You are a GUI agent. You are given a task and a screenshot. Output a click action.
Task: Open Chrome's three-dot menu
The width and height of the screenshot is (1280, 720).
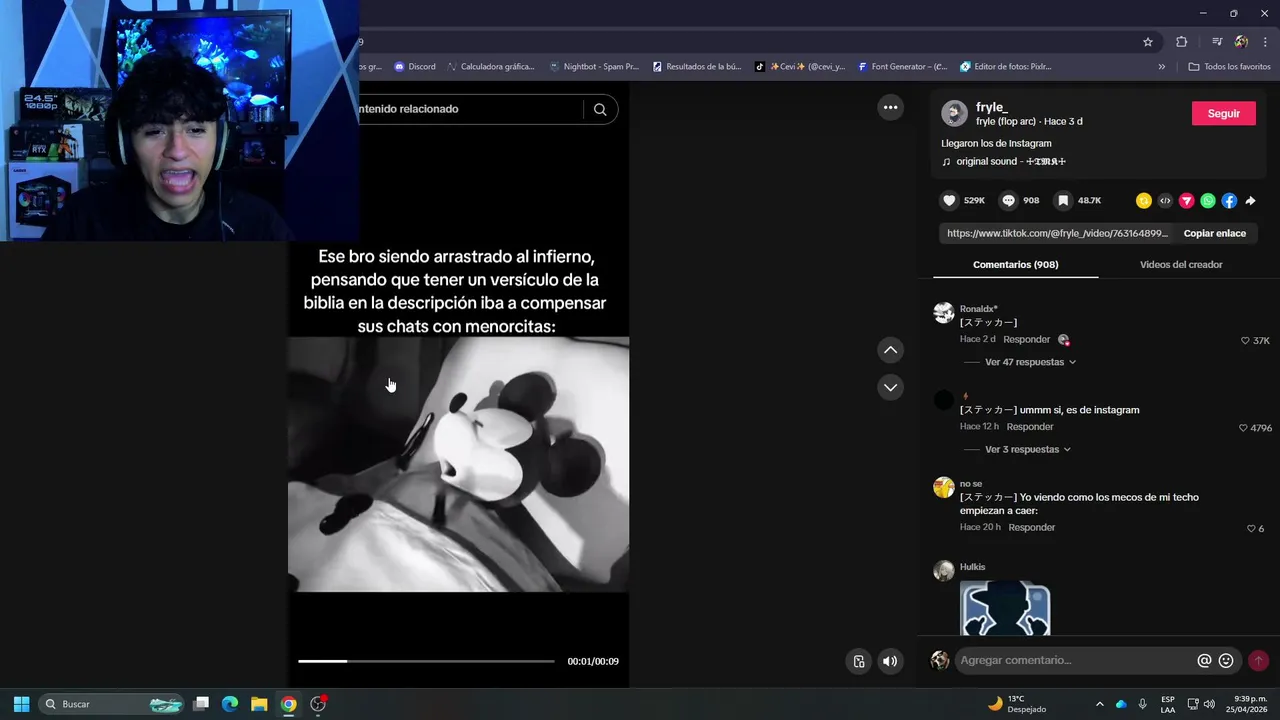tap(1265, 42)
